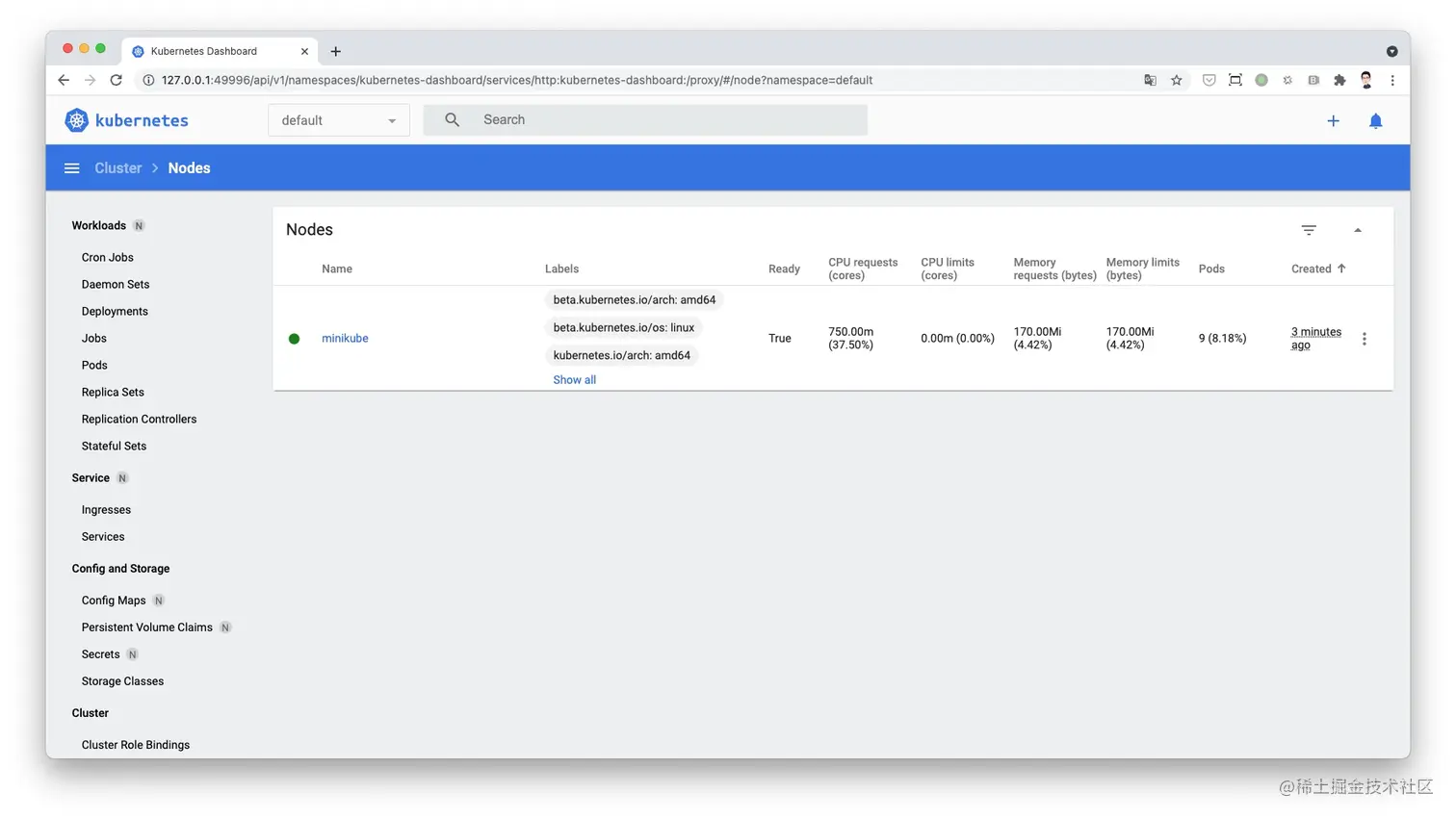Open a new browser tab
The width and height of the screenshot is (1456, 819).
click(335, 51)
